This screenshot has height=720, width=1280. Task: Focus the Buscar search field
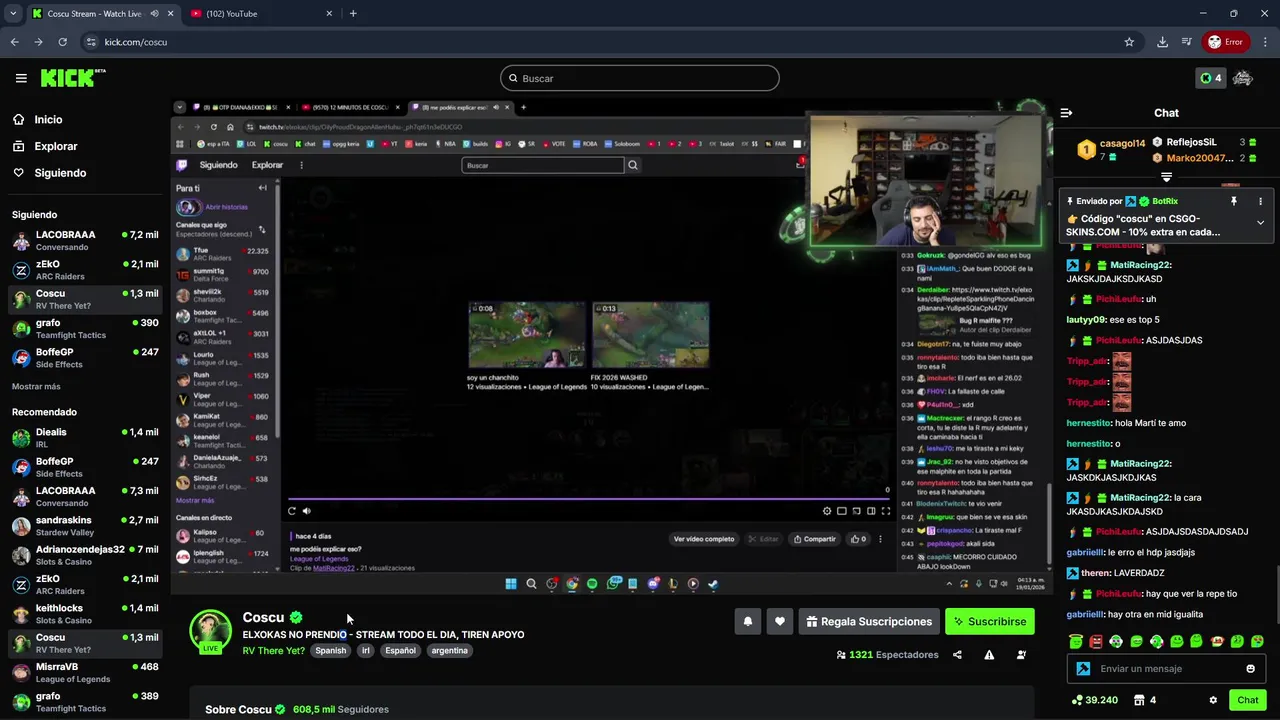pos(640,78)
